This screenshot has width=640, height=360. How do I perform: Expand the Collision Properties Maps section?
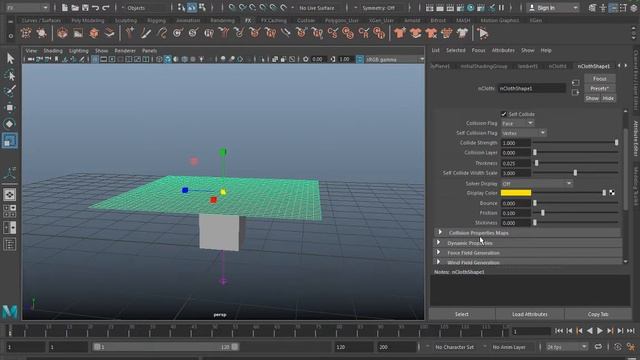point(528,233)
